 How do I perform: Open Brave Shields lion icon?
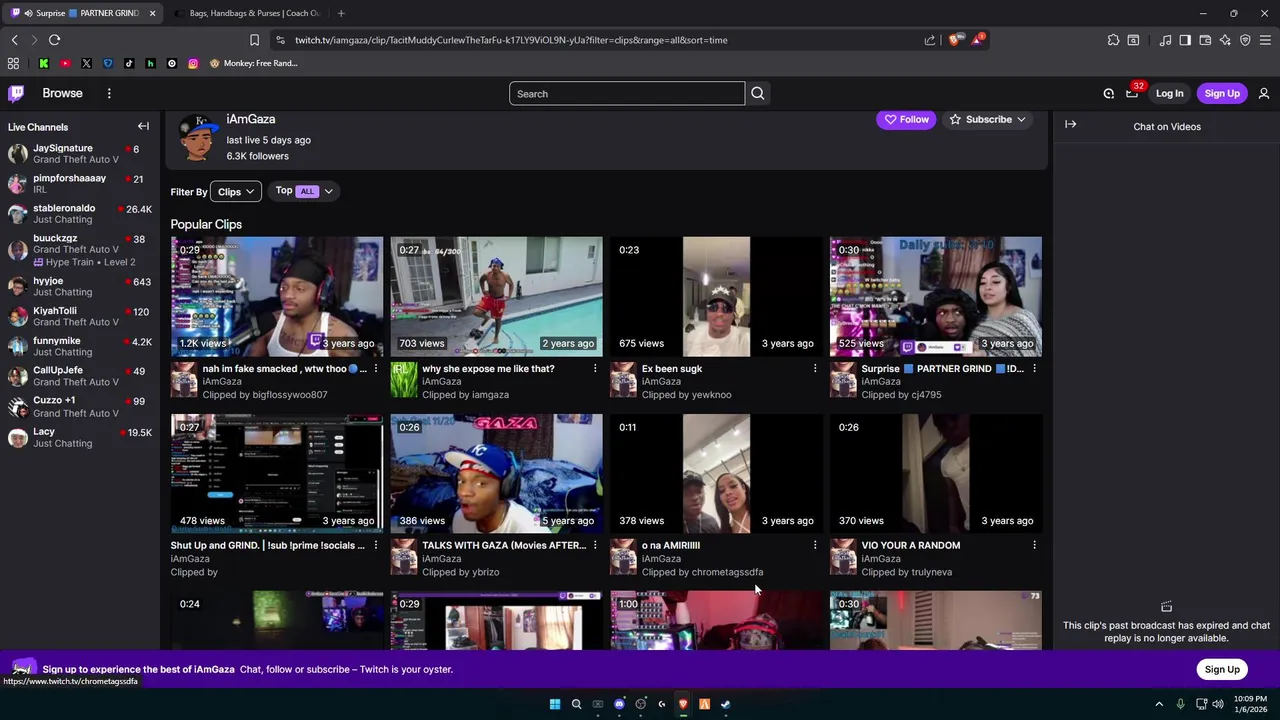click(x=953, y=40)
